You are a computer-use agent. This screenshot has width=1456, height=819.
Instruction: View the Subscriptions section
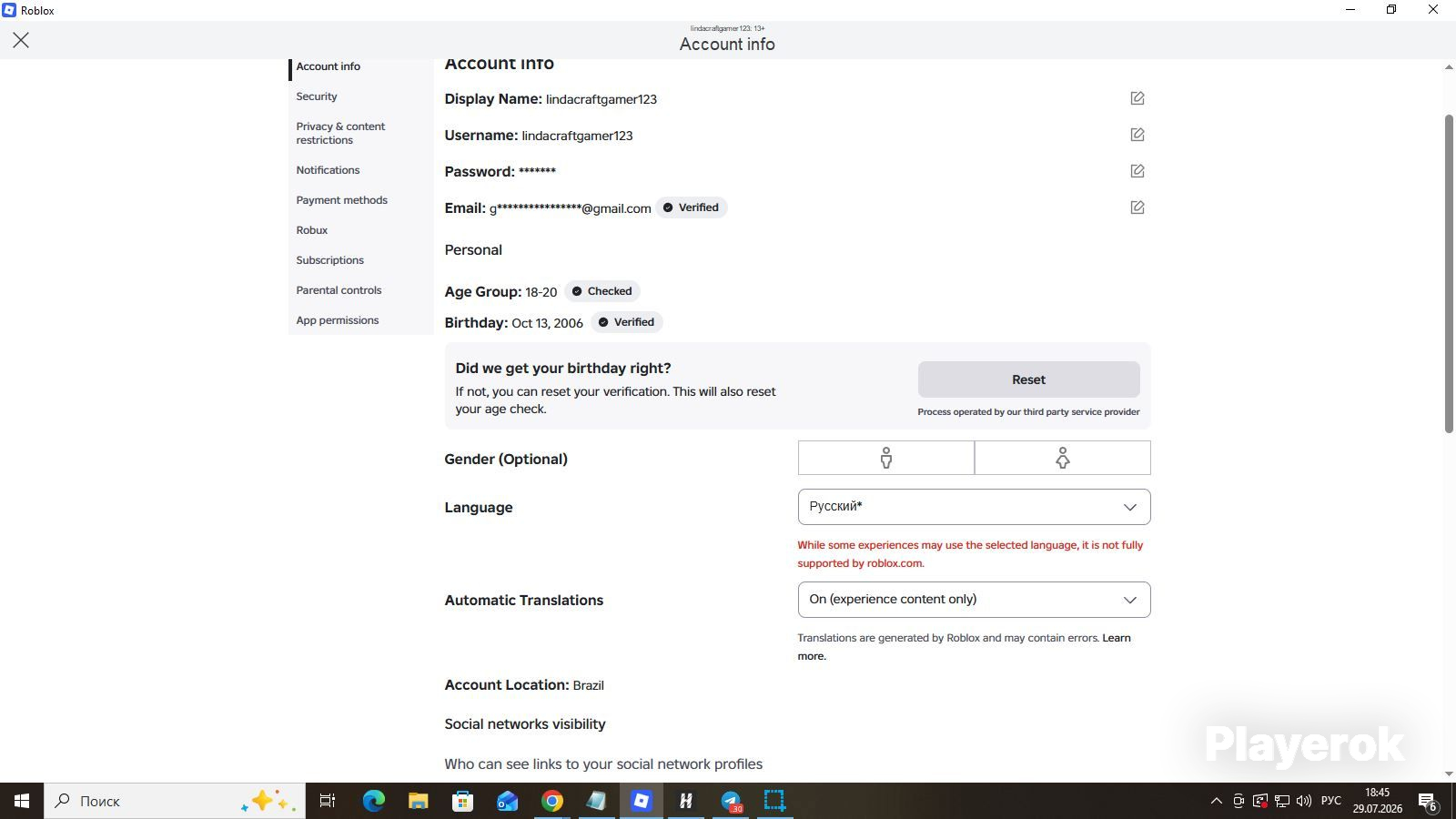[x=329, y=260]
